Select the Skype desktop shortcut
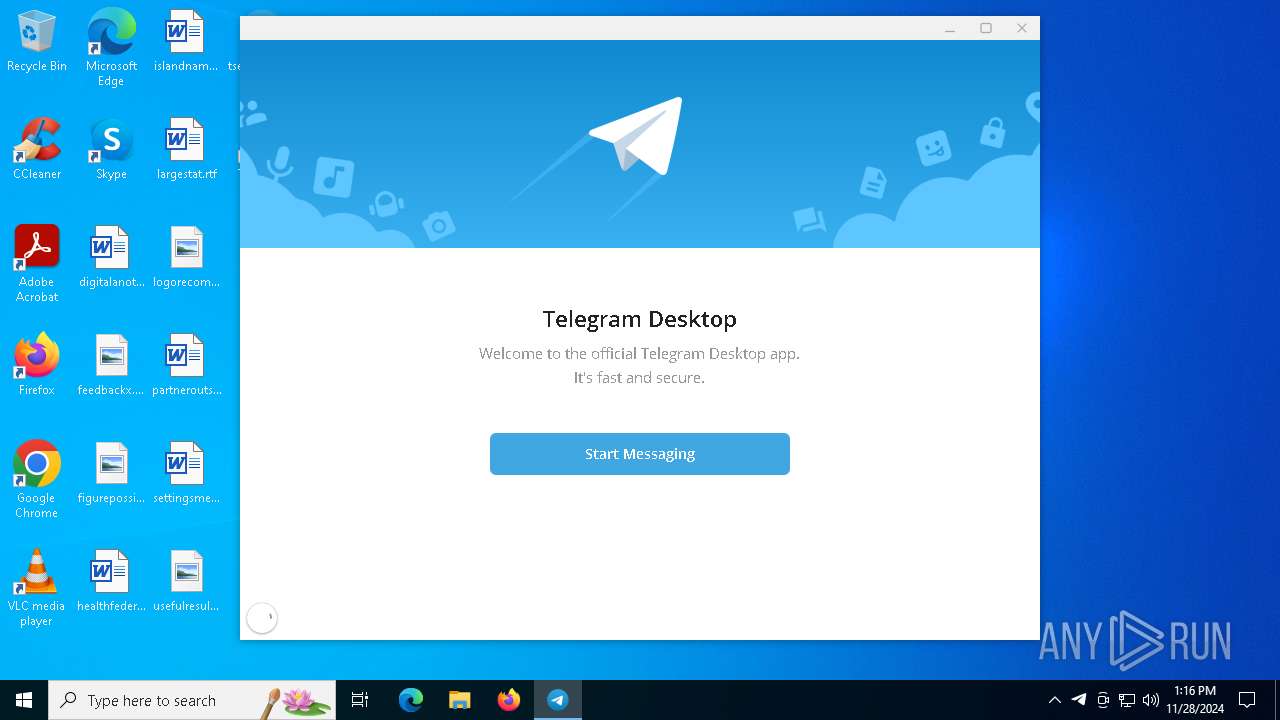Viewport: 1280px width, 720px height. (x=111, y=150)
